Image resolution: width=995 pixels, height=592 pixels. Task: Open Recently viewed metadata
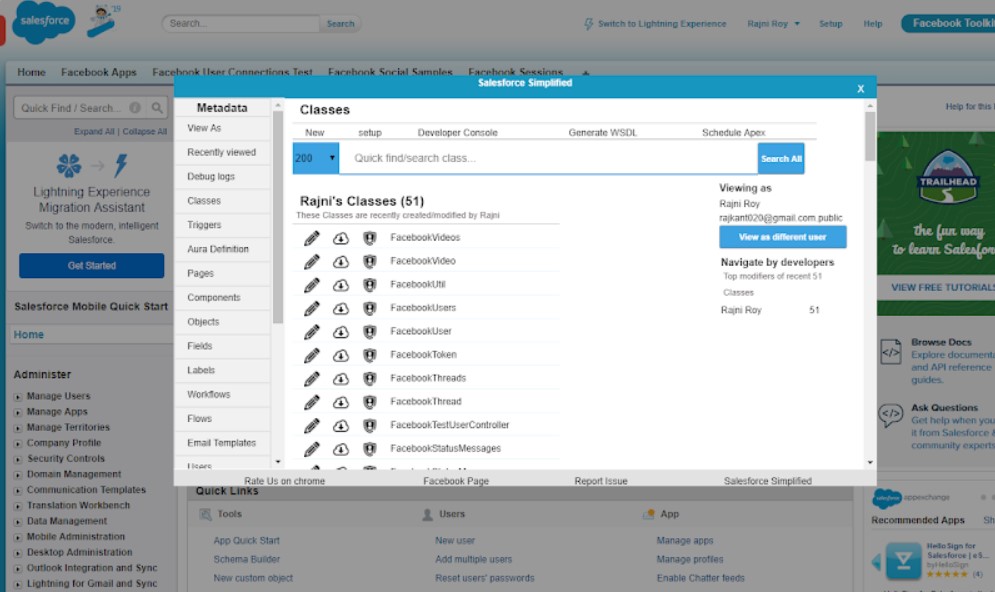pyautogui.click(x=223, y=152)
